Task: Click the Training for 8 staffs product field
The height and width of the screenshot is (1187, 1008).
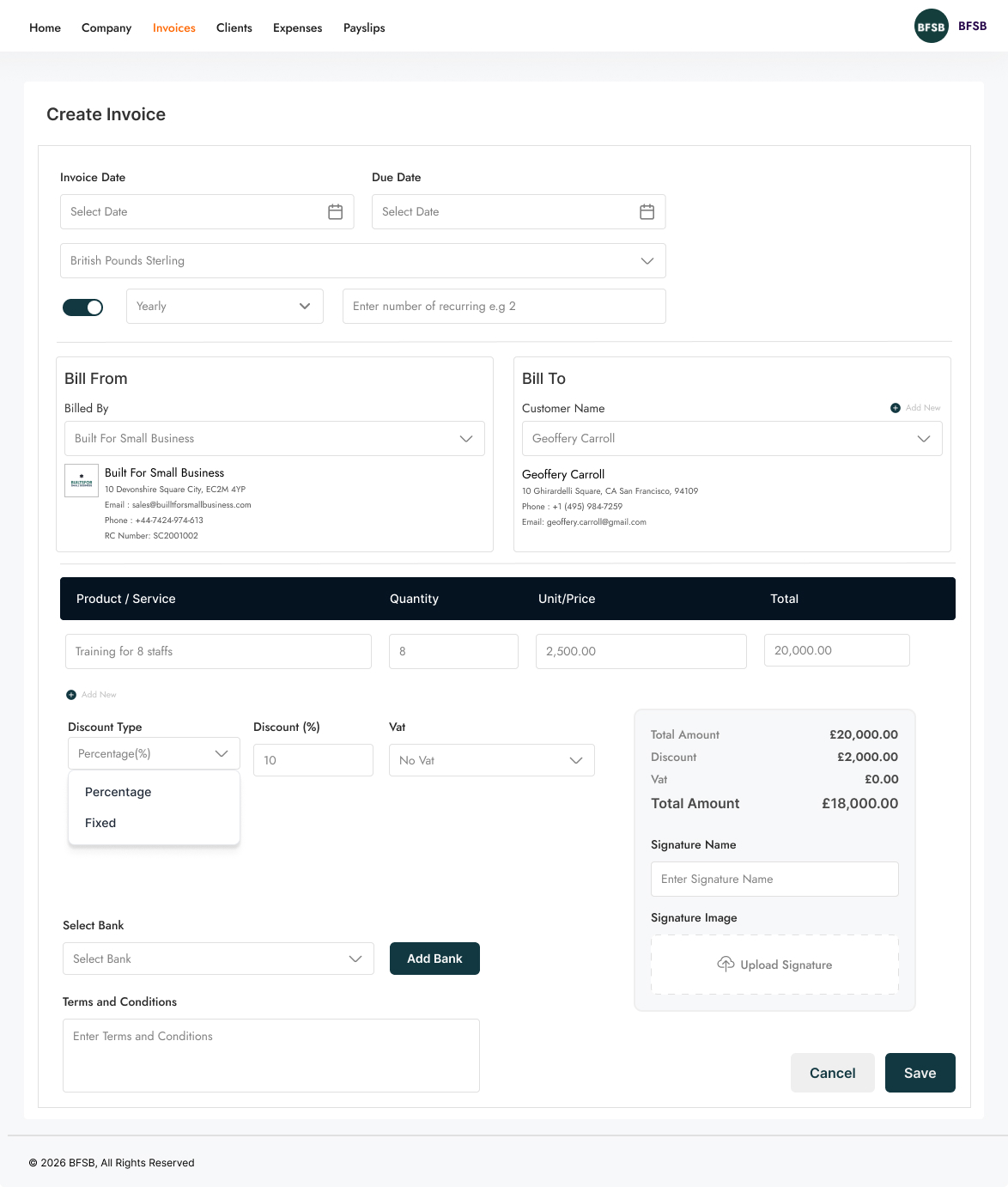Action: coord(219,651)
